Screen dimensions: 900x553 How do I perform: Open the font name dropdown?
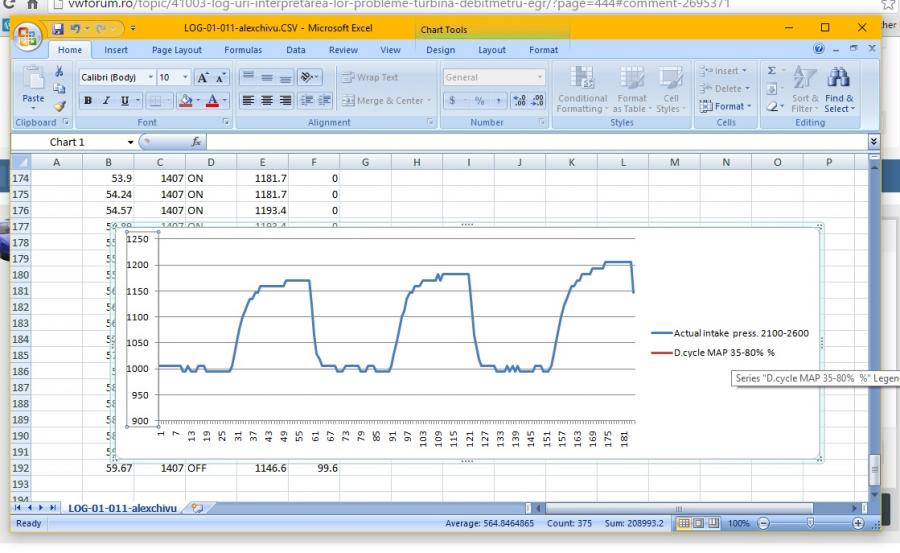click(151, 77)
